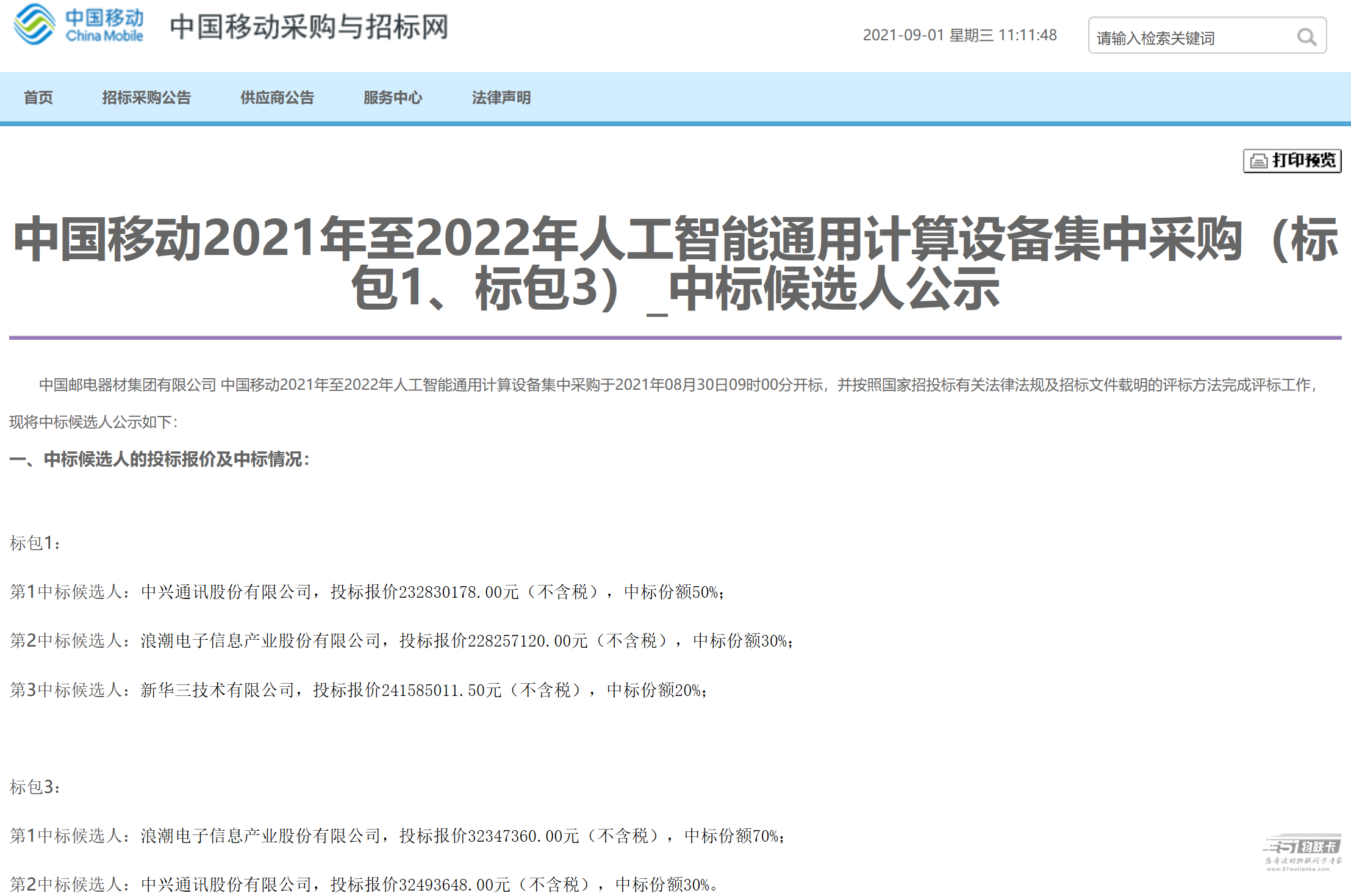Open the 服务中心 menu

point(393,98)
